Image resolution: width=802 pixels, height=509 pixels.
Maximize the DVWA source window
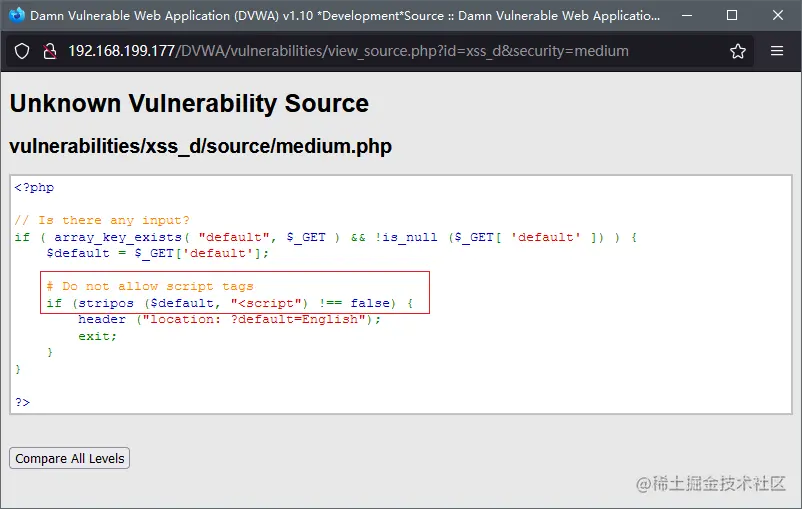[x=732, y=15]
